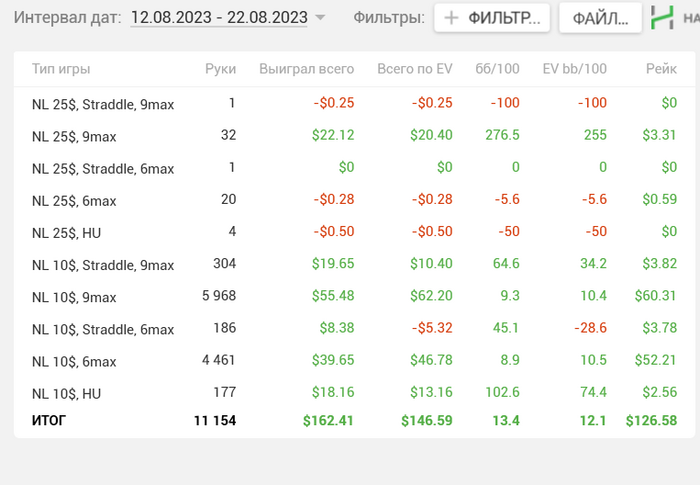Sort by Всего по EV column

pyautogui.click(x=414, y=69)
